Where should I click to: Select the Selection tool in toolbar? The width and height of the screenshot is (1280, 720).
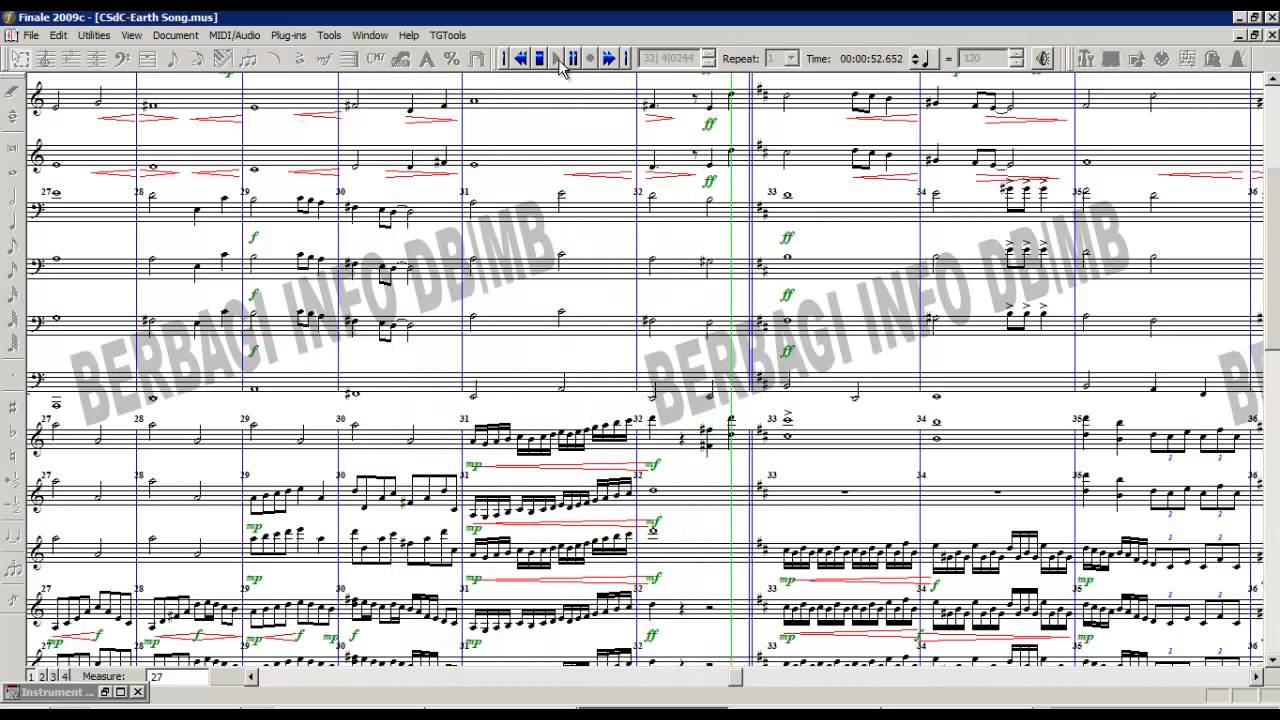[20, 59]
